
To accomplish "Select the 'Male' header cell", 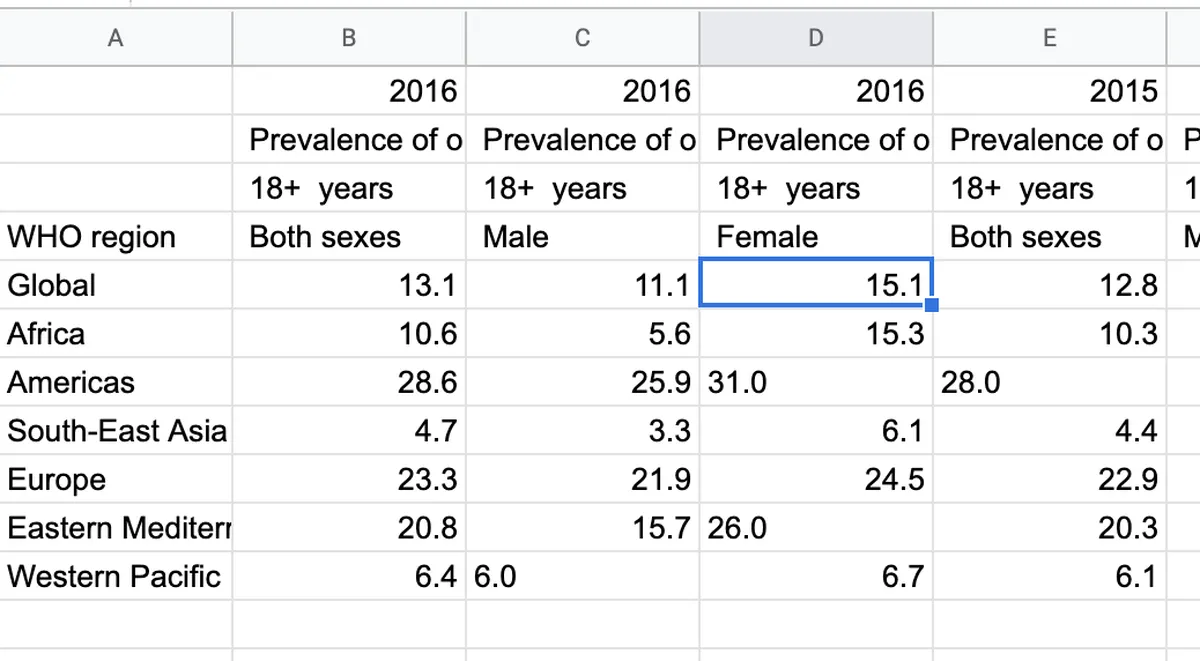I will [582, 237].
